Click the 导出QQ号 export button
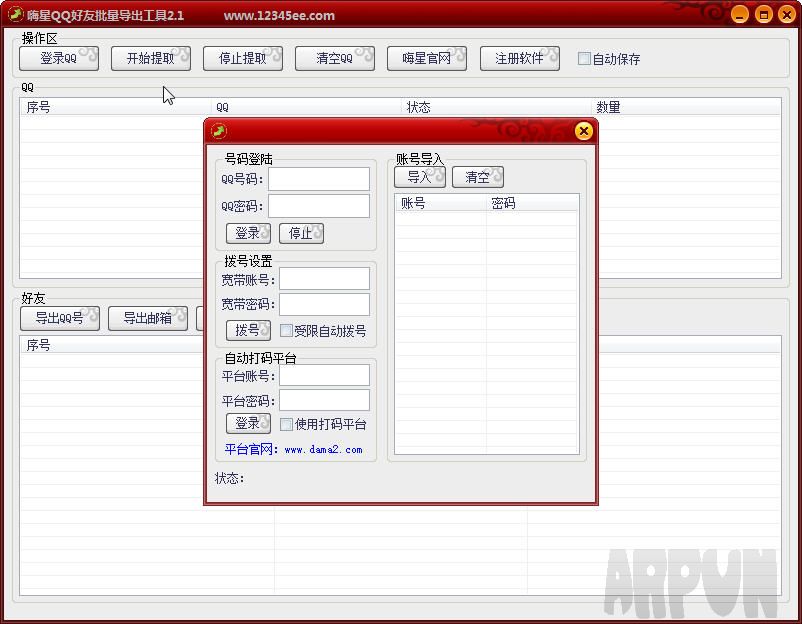The width and height of the screenshot is (802, 624). tap(60, 318)
